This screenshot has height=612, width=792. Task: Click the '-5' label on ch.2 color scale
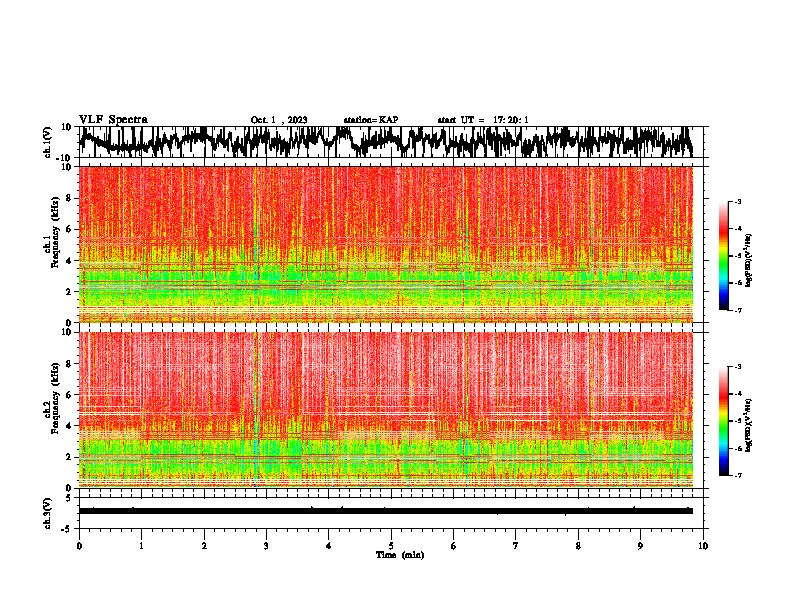(738, 421)
